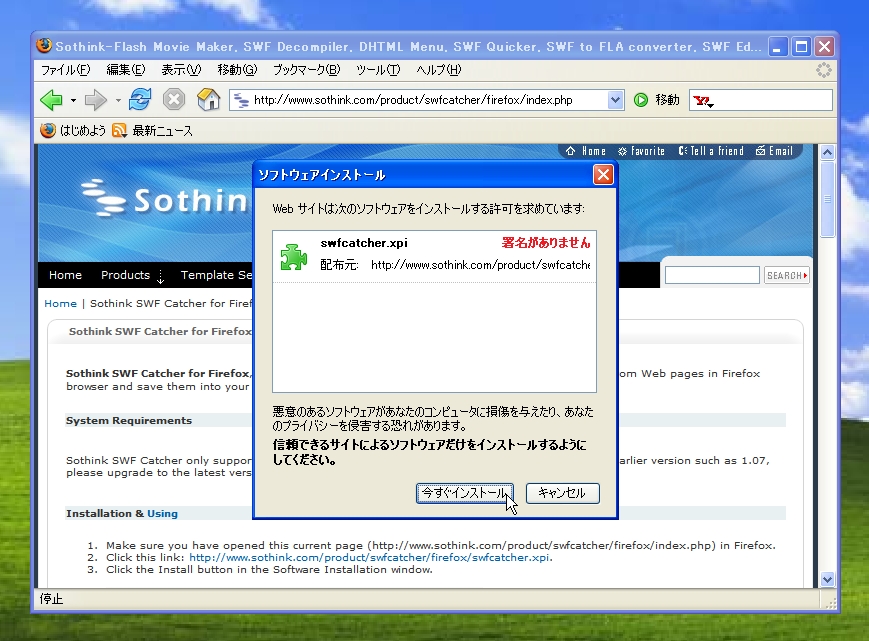
Task: Click the Firefox icon in the title bar
Action: click(44, 46)
